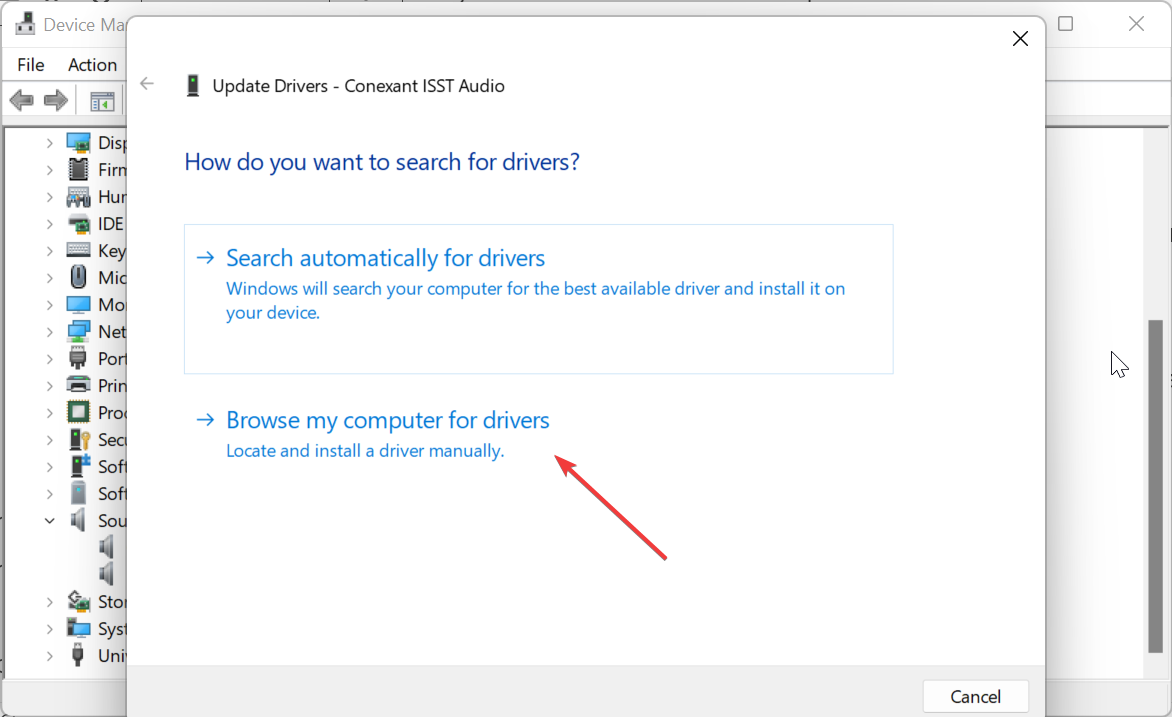Image resolution: width=1172 pixels, height=717 pixels.
Task: Select the Monitors icon
Action: (x=78, y=304)
